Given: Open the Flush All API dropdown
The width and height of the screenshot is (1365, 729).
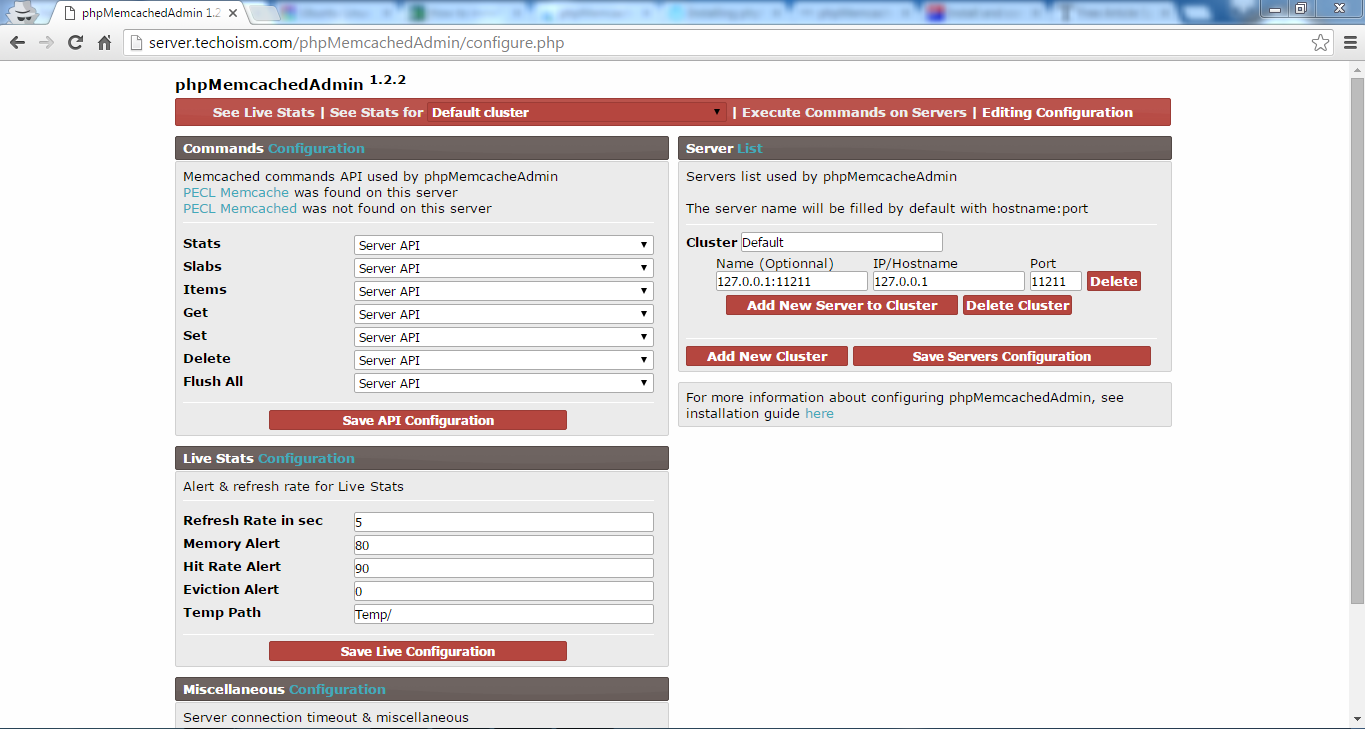Looking at the screenshot, I should click(x=504, y=383).
